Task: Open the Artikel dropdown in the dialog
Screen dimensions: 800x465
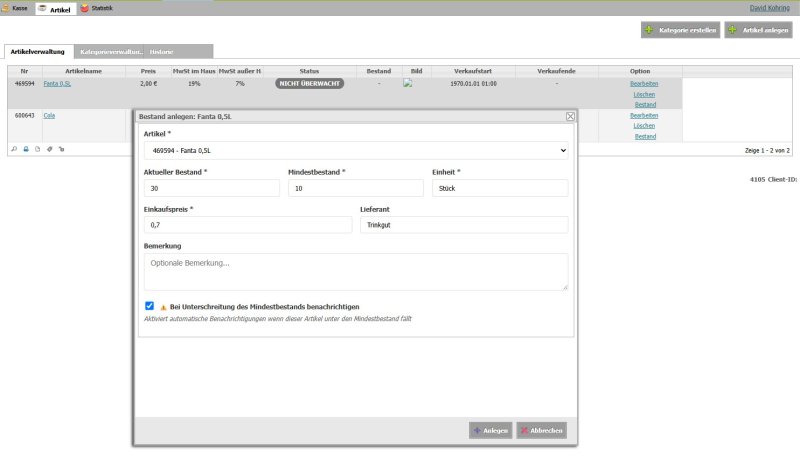Action: point(356,151)
